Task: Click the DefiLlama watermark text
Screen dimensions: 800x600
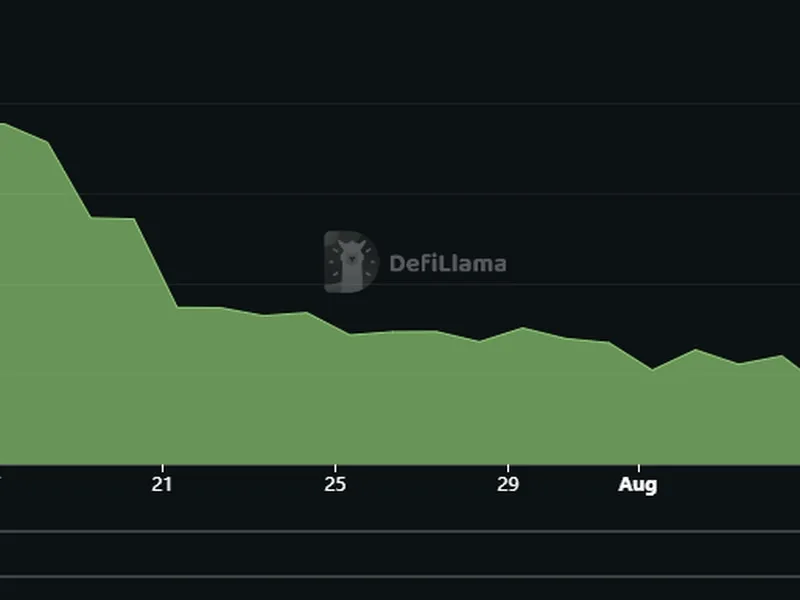Action: tap(447, 264)
